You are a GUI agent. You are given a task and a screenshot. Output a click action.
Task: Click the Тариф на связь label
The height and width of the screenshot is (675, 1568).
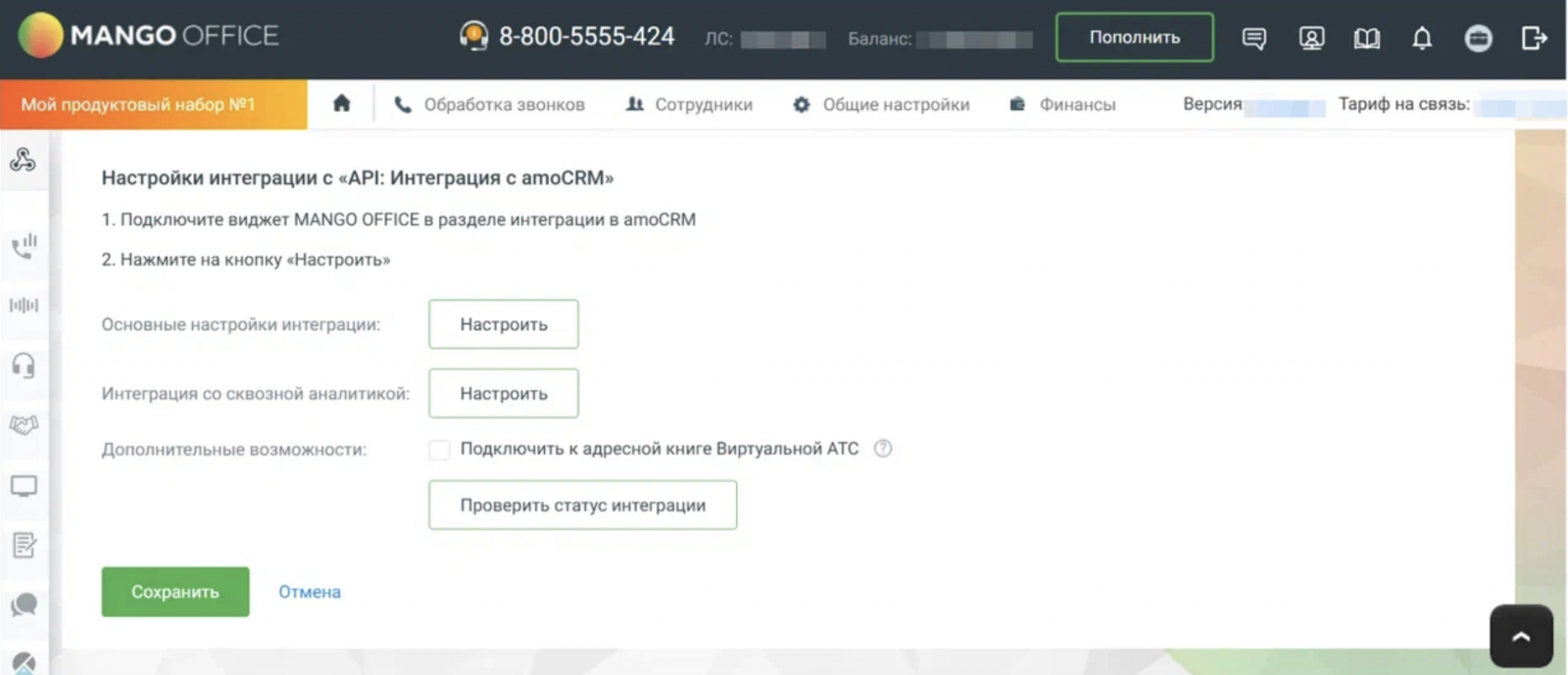(1404, 104)
